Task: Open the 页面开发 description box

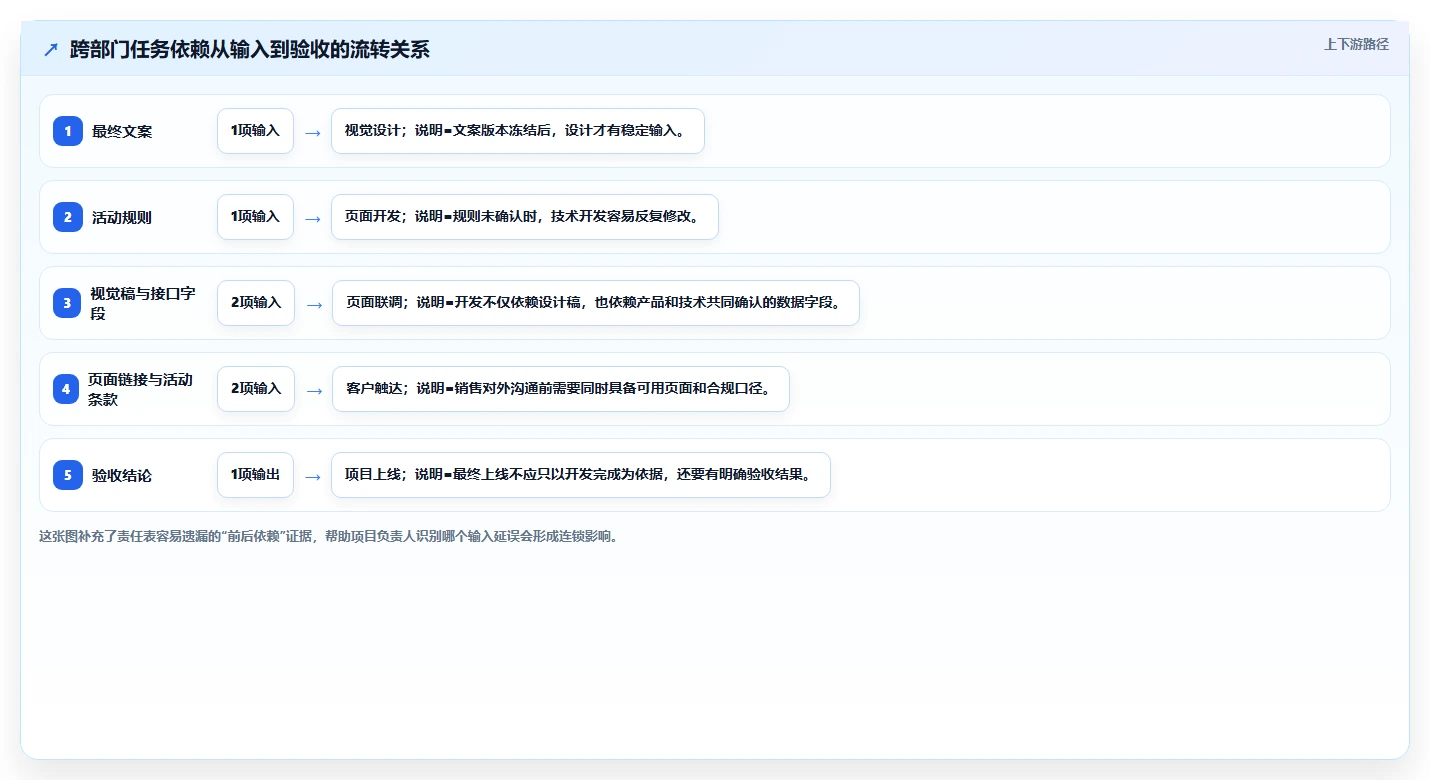Action: point(525,217)
